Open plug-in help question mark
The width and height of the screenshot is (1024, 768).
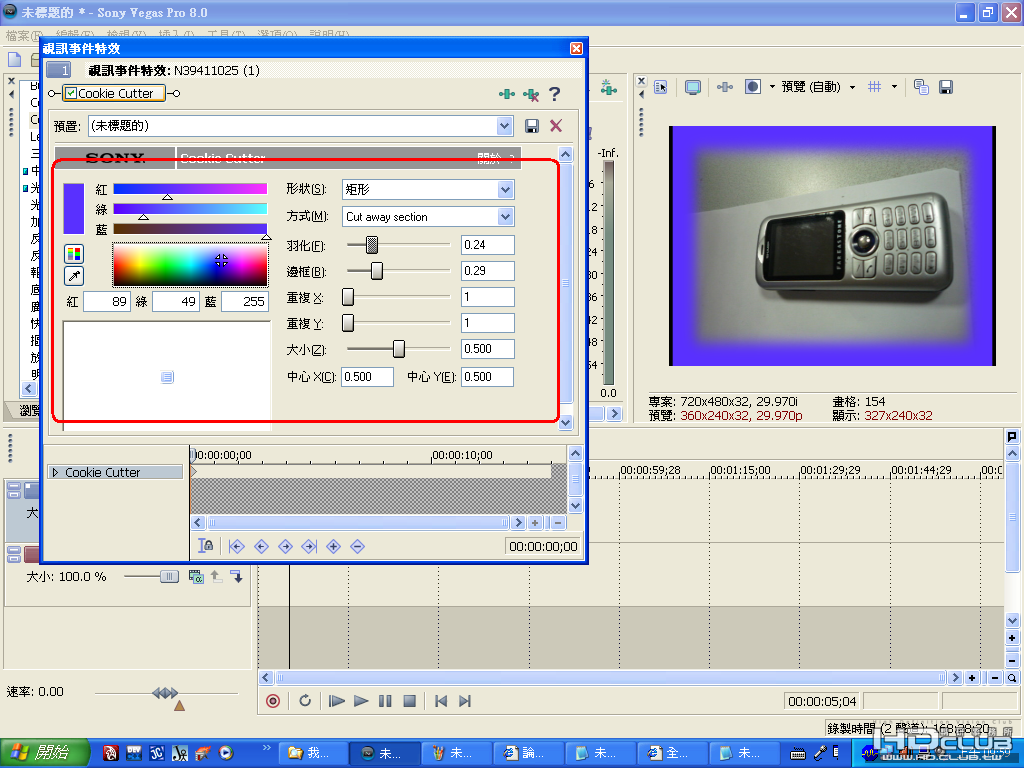tap(554, 94)
